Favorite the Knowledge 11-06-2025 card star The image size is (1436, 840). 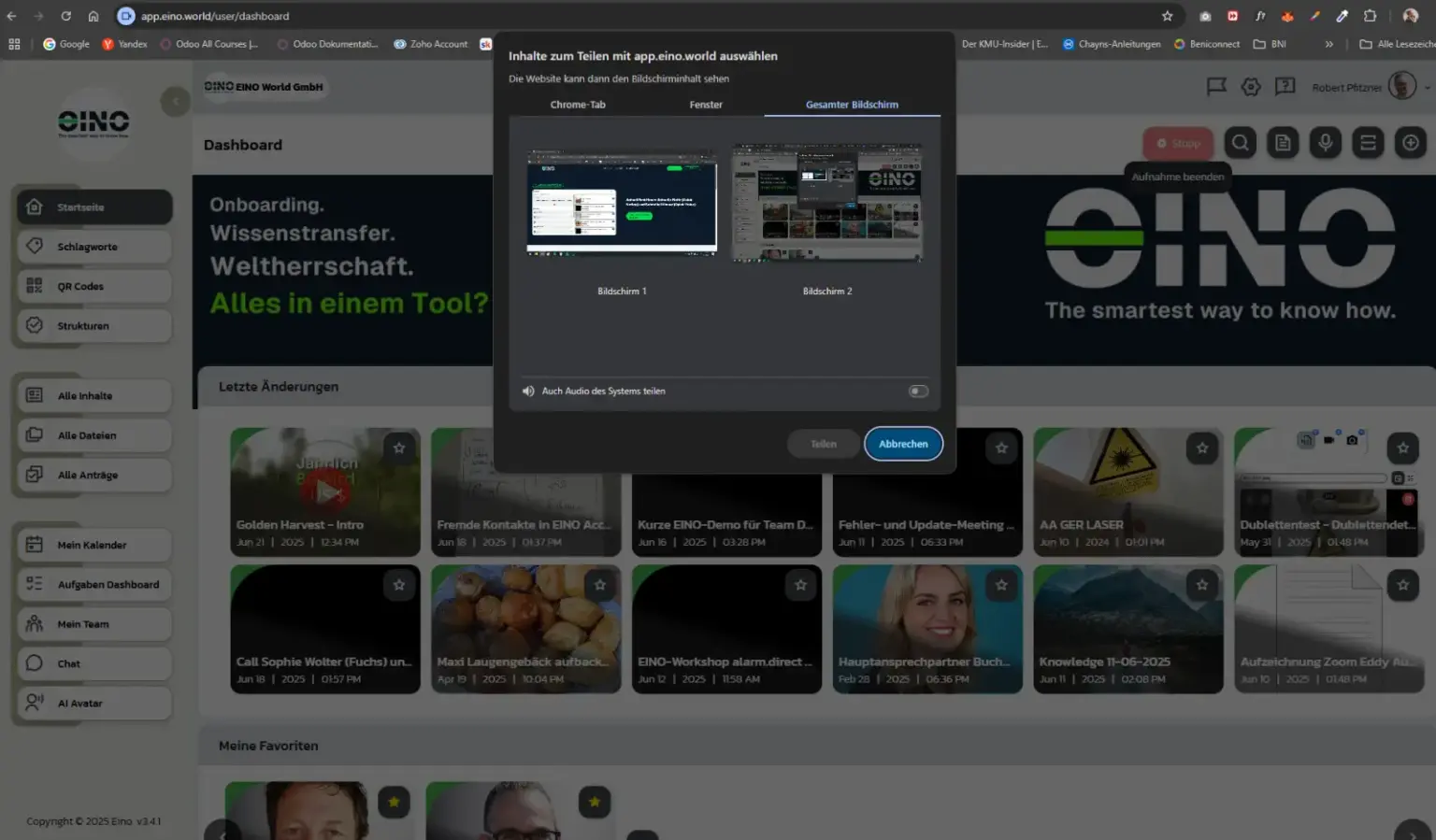tap(1202, 585)
